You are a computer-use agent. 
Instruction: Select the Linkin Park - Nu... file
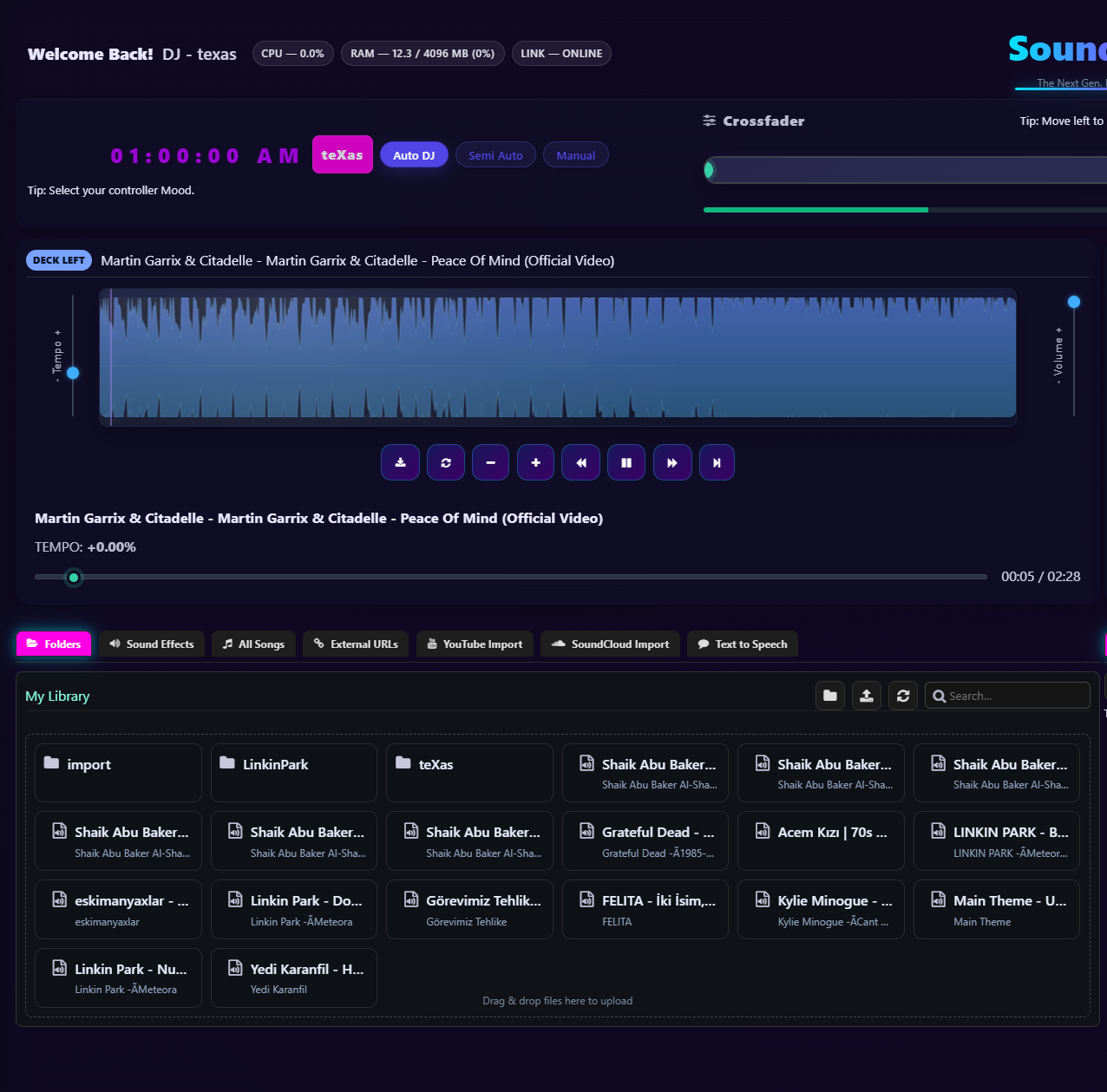[118, 978]
